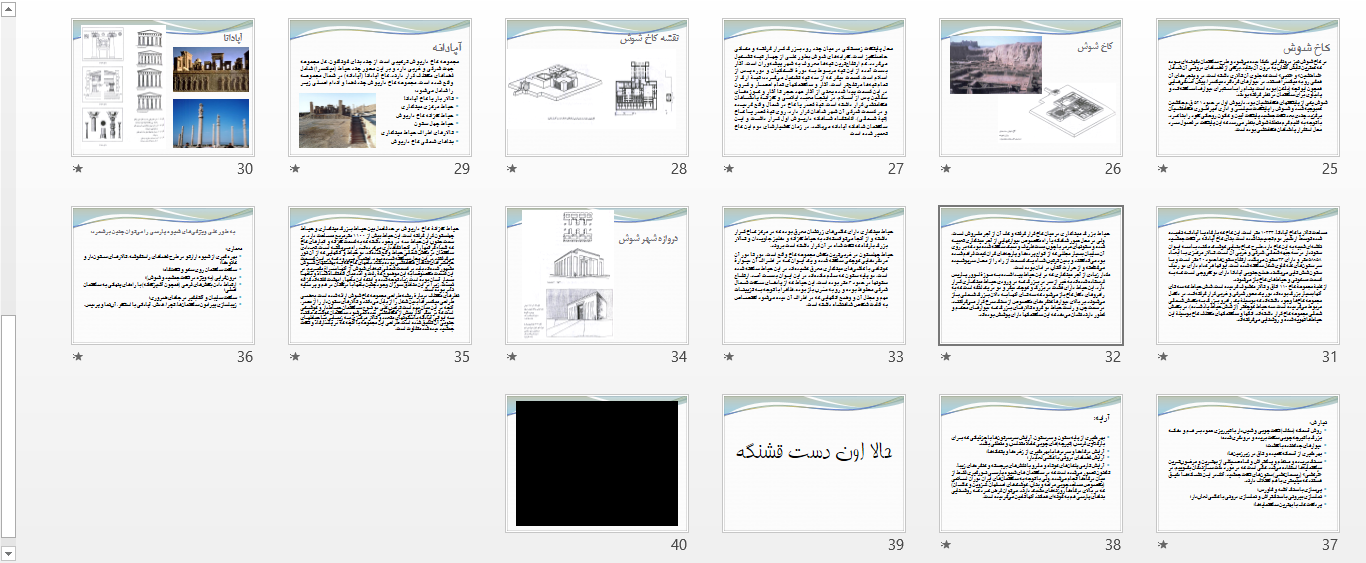The height and width of the screenshot is (563, 1366).
Task: Select slide 25 thumbnail titled کاخ شوش
Action: tap(1247, 88)
